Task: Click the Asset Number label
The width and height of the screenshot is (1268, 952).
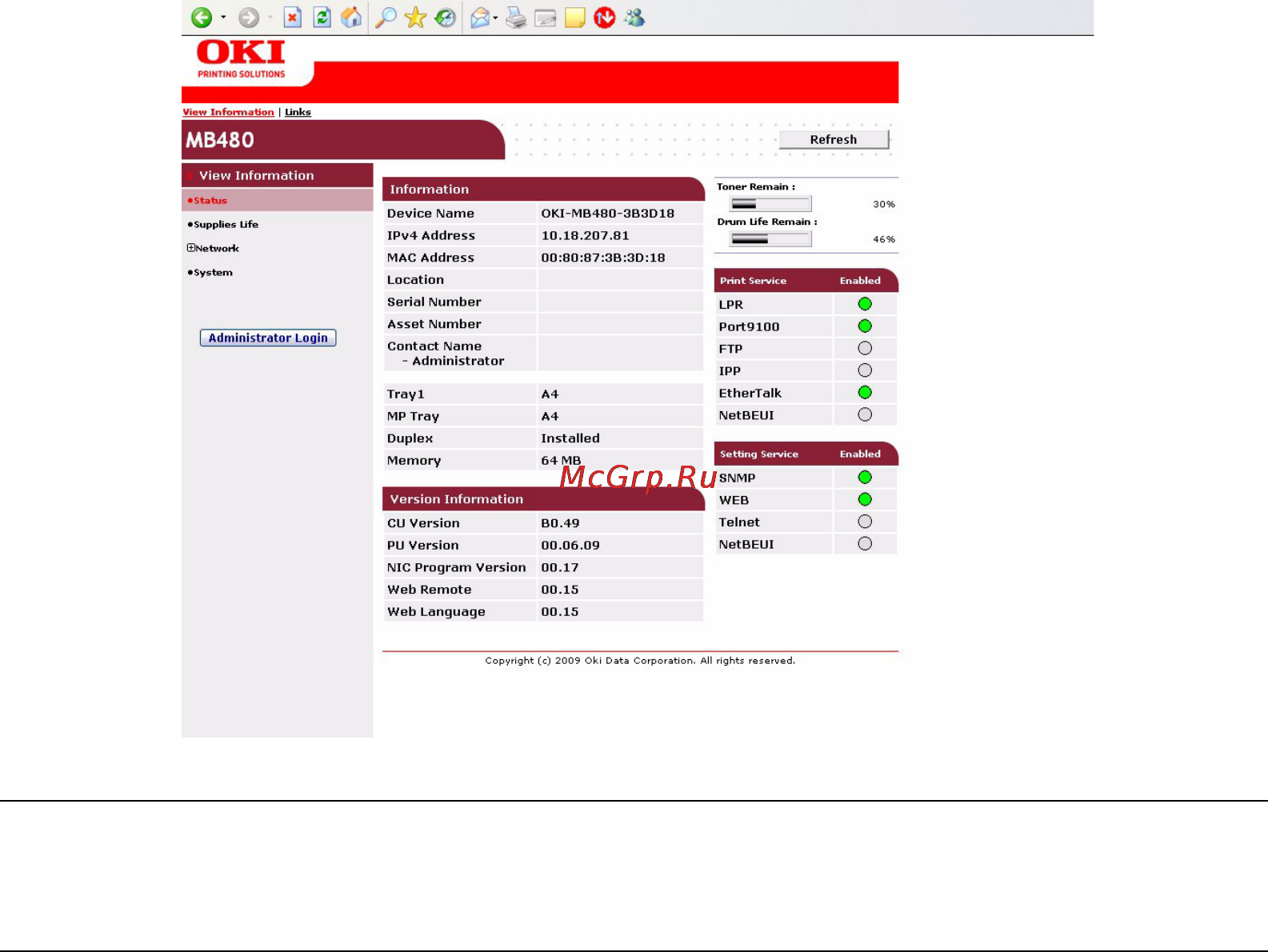Action: [x=434, y=324]
